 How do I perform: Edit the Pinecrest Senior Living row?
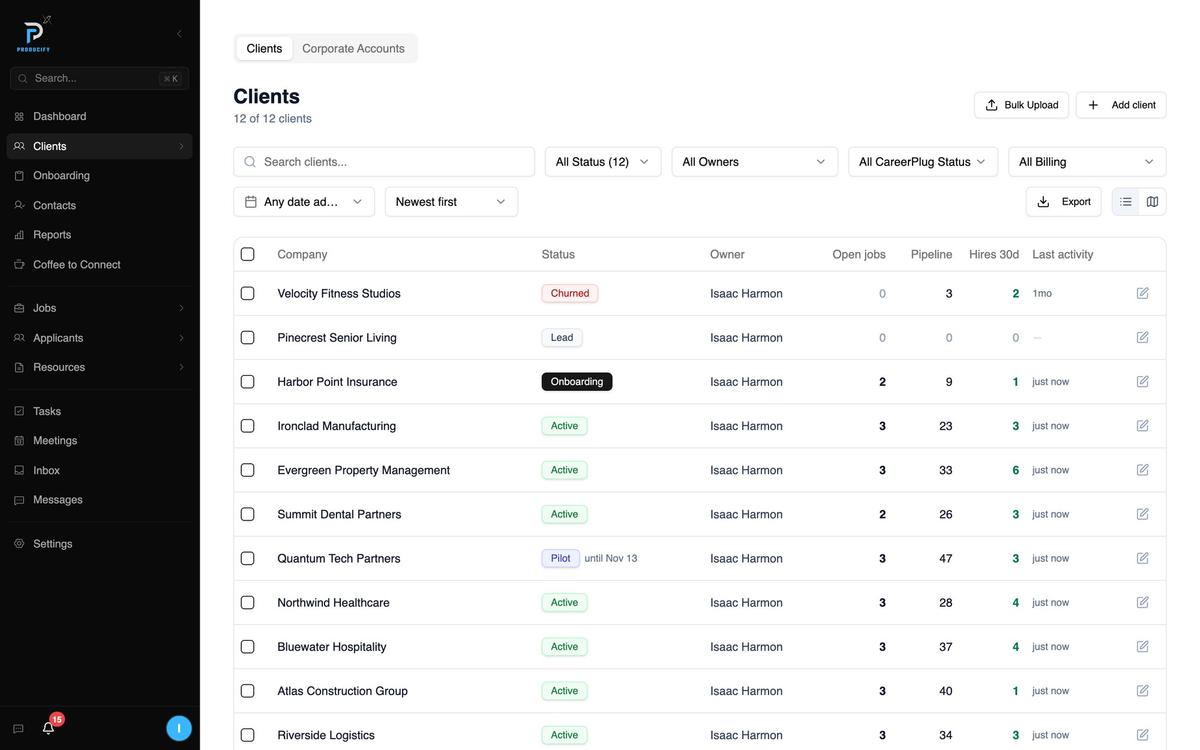click(1143, 338)
